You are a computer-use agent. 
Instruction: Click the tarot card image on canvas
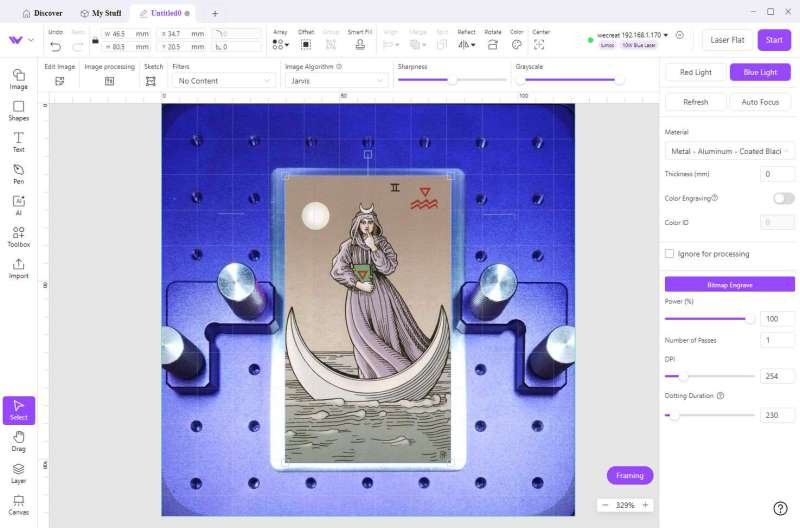368,319
